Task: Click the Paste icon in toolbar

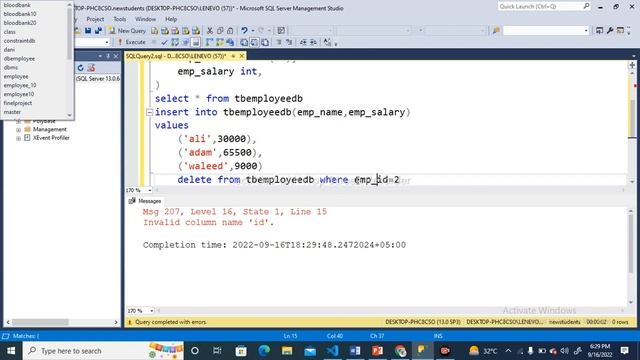Action: tap(230, 31)
